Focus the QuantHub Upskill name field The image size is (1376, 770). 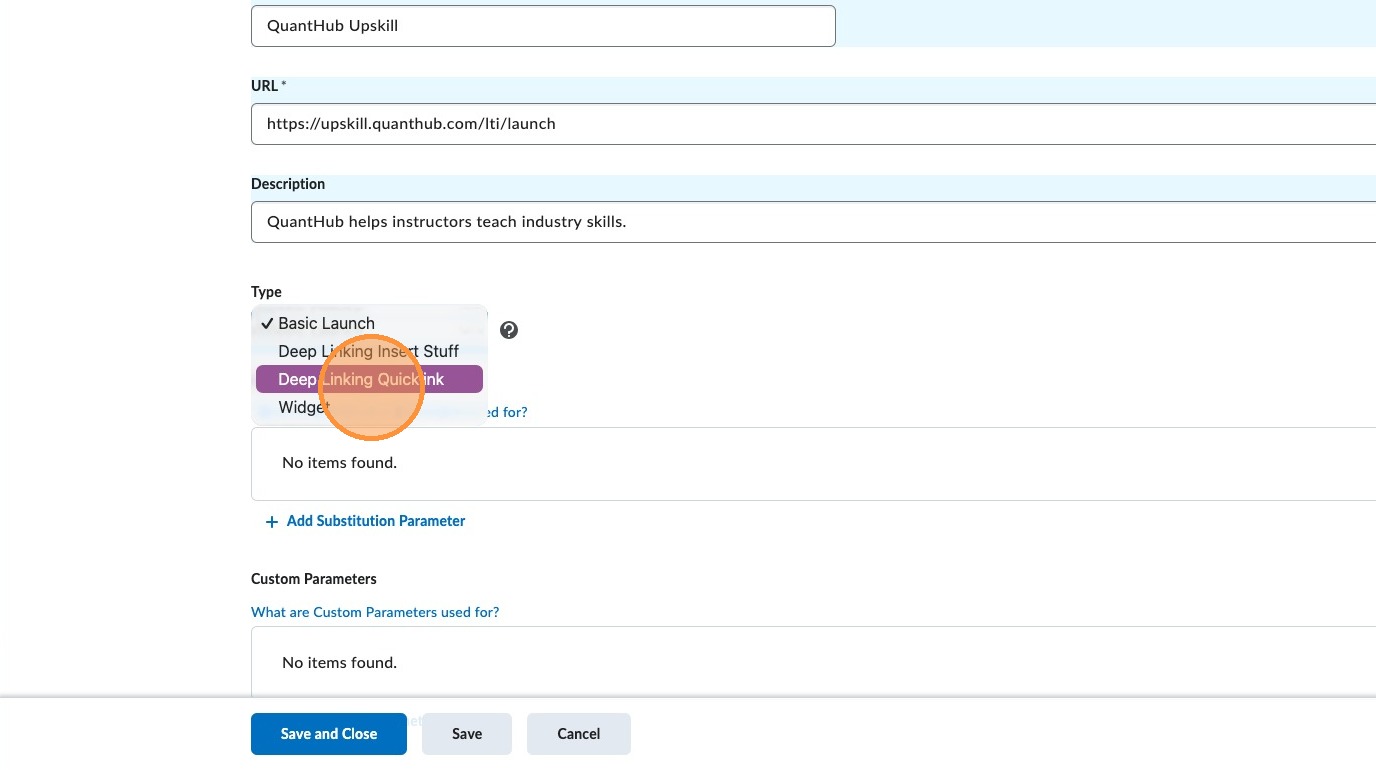pos(542,26)
